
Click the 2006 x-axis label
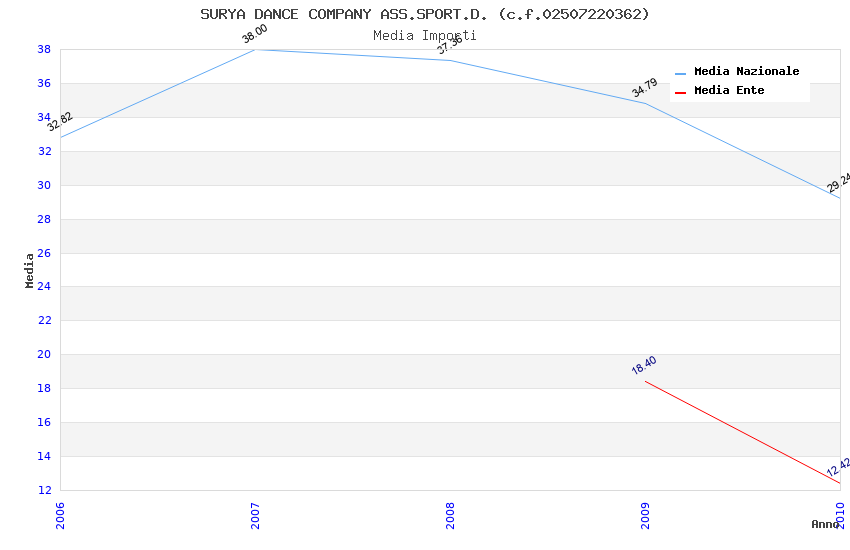coord(60,515)
